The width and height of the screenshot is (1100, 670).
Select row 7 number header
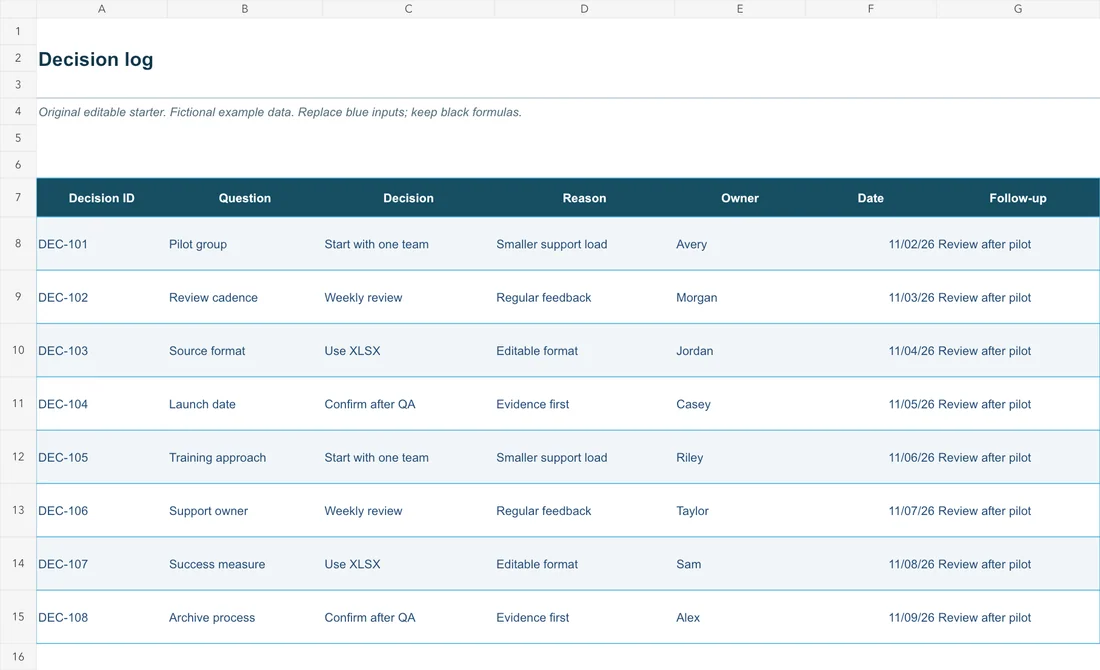(18, 197)
